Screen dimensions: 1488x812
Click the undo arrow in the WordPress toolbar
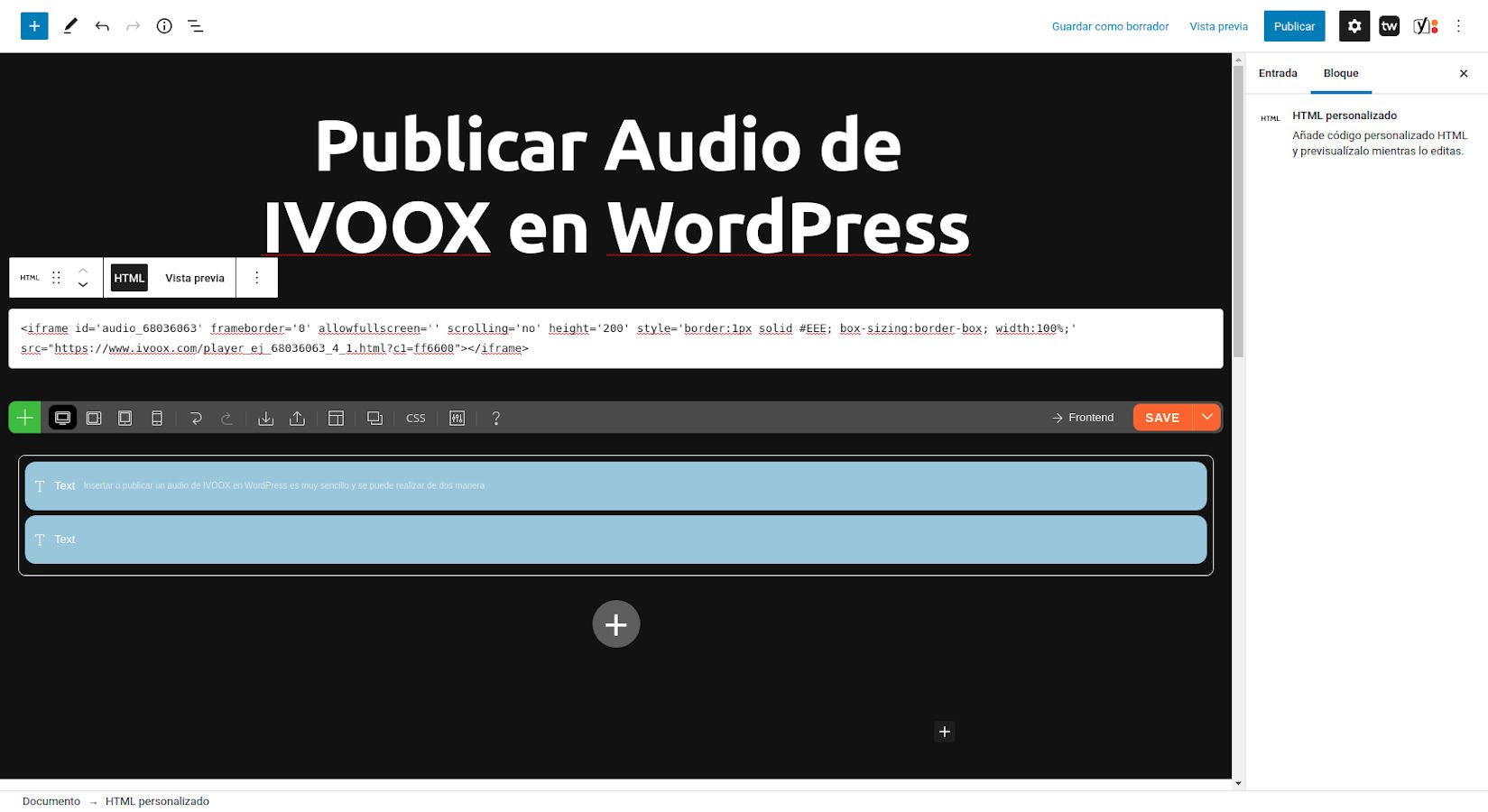click(x=102, y=25)
